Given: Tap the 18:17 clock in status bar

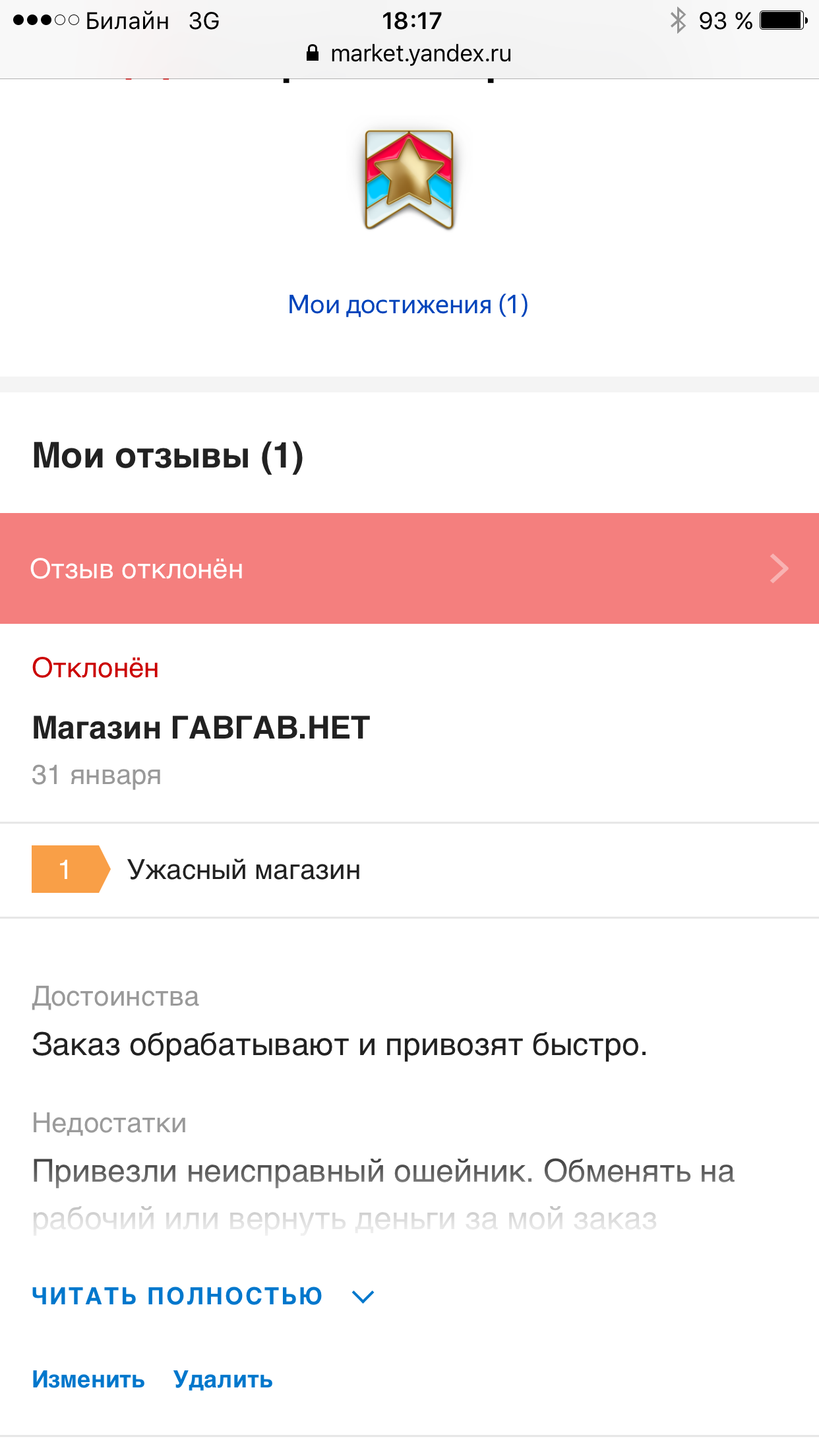Looking at the screenshot, I should pyautogui.click(x=411, y=21).
